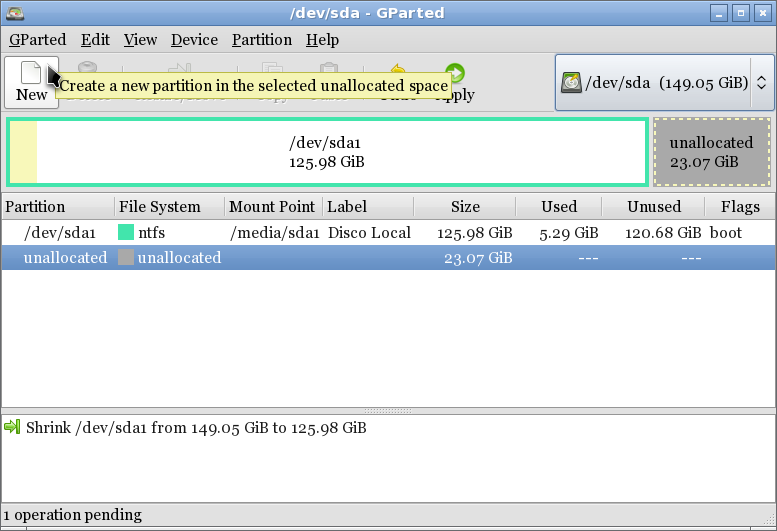The image size is (777, 531).
Task: Open the /dev/sda device dropdown
Action: [663, 82]
